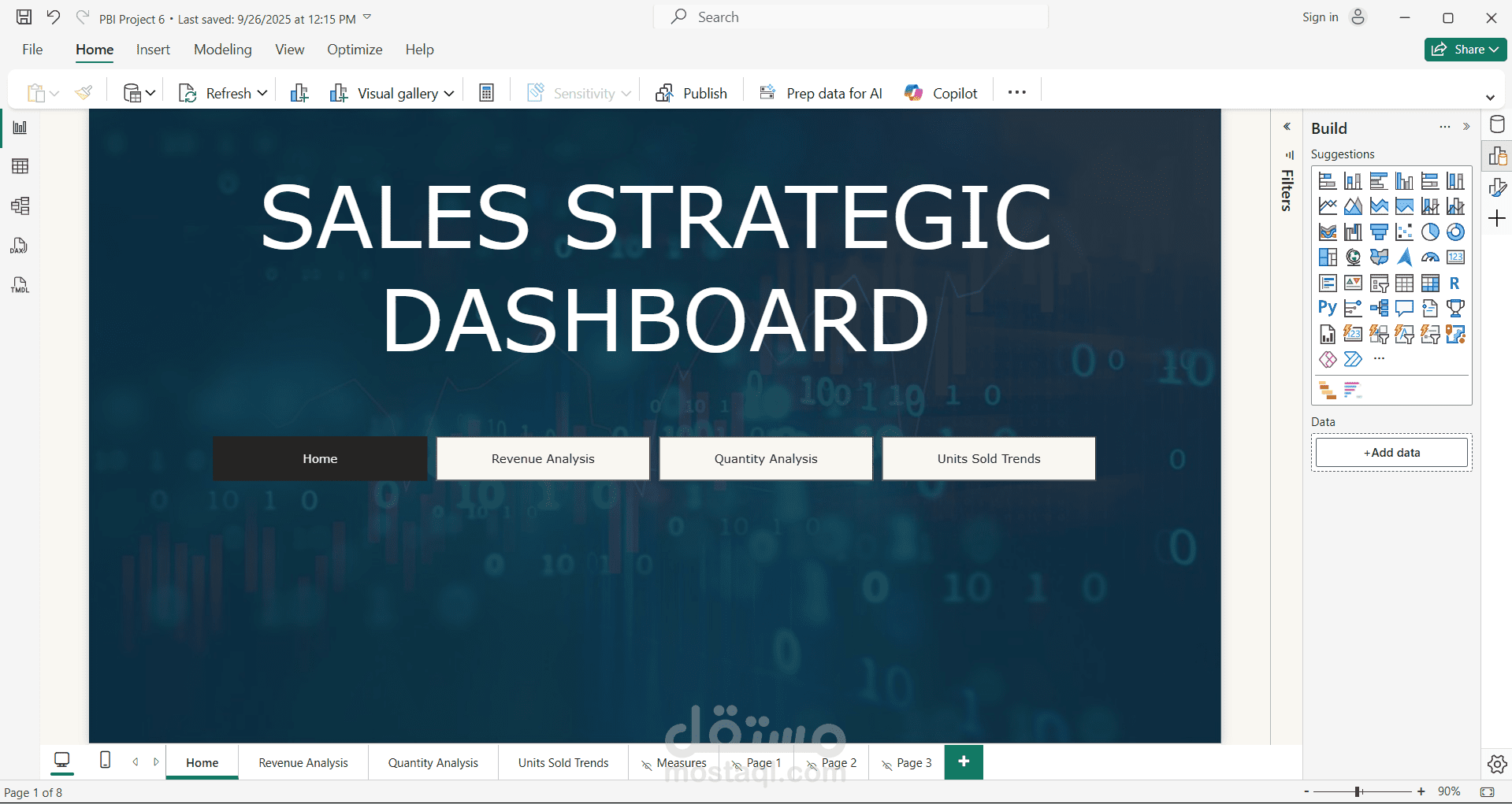The width and height of the screenshot is (1512, 804).
Task: Open the TMDL view in left sidebar
Action: (x=20, y=285)
